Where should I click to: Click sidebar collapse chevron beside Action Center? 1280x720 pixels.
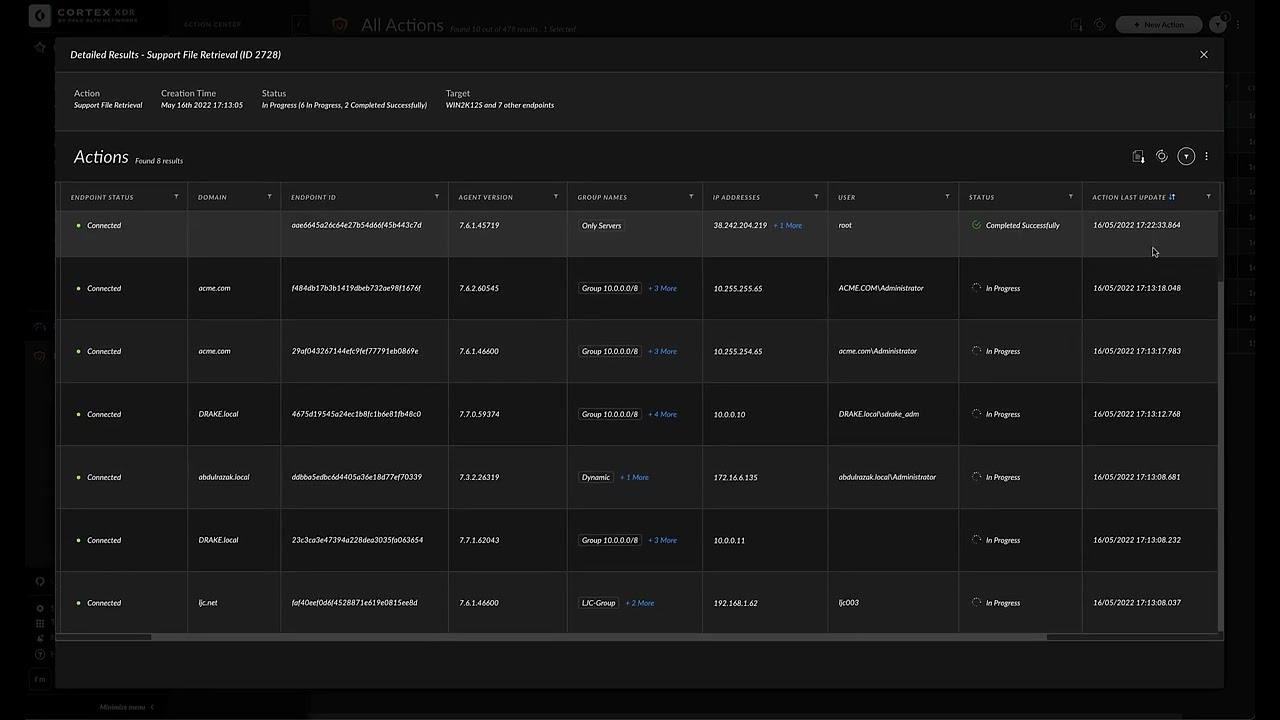point(299,24)
